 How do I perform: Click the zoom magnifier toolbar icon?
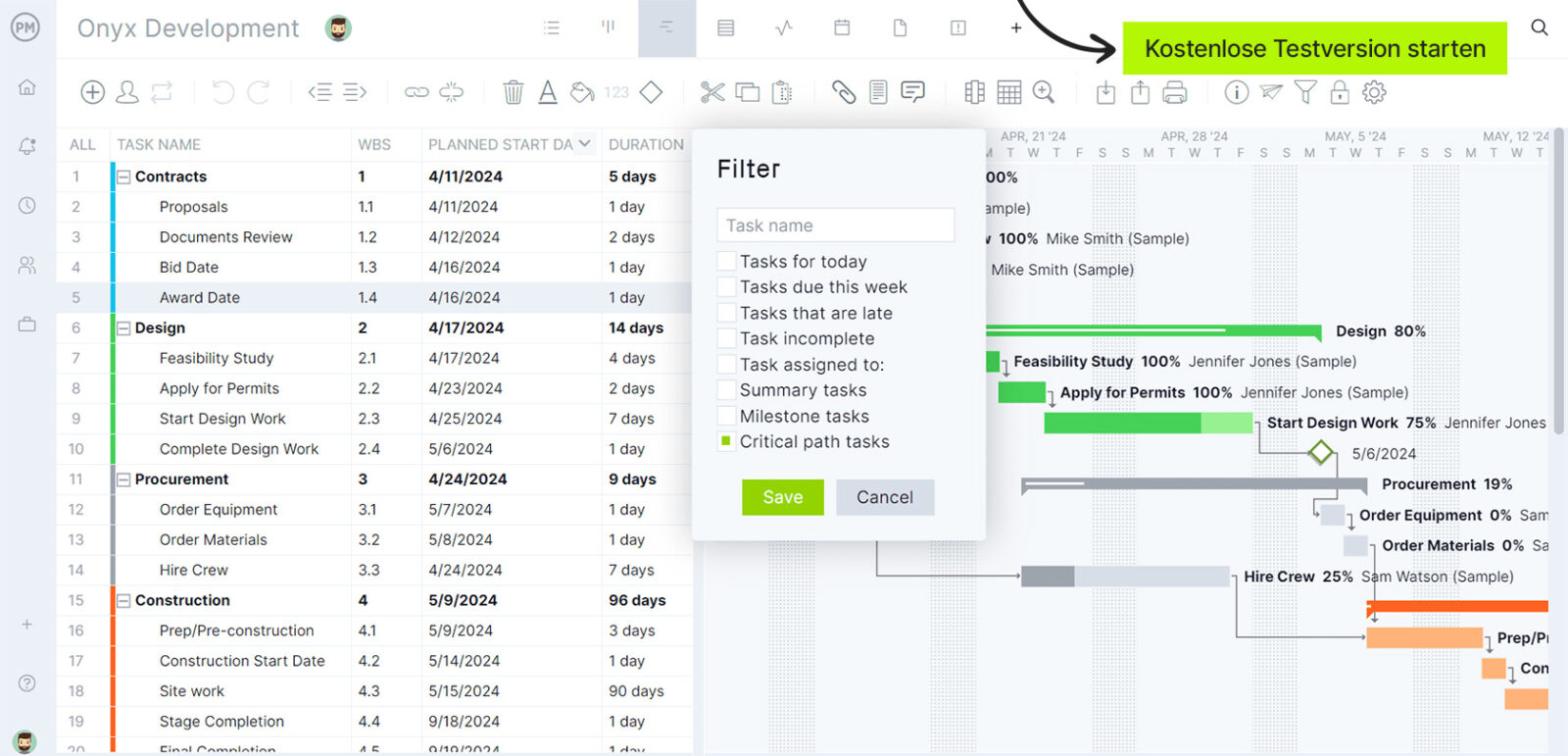[x=1044, y=92]
